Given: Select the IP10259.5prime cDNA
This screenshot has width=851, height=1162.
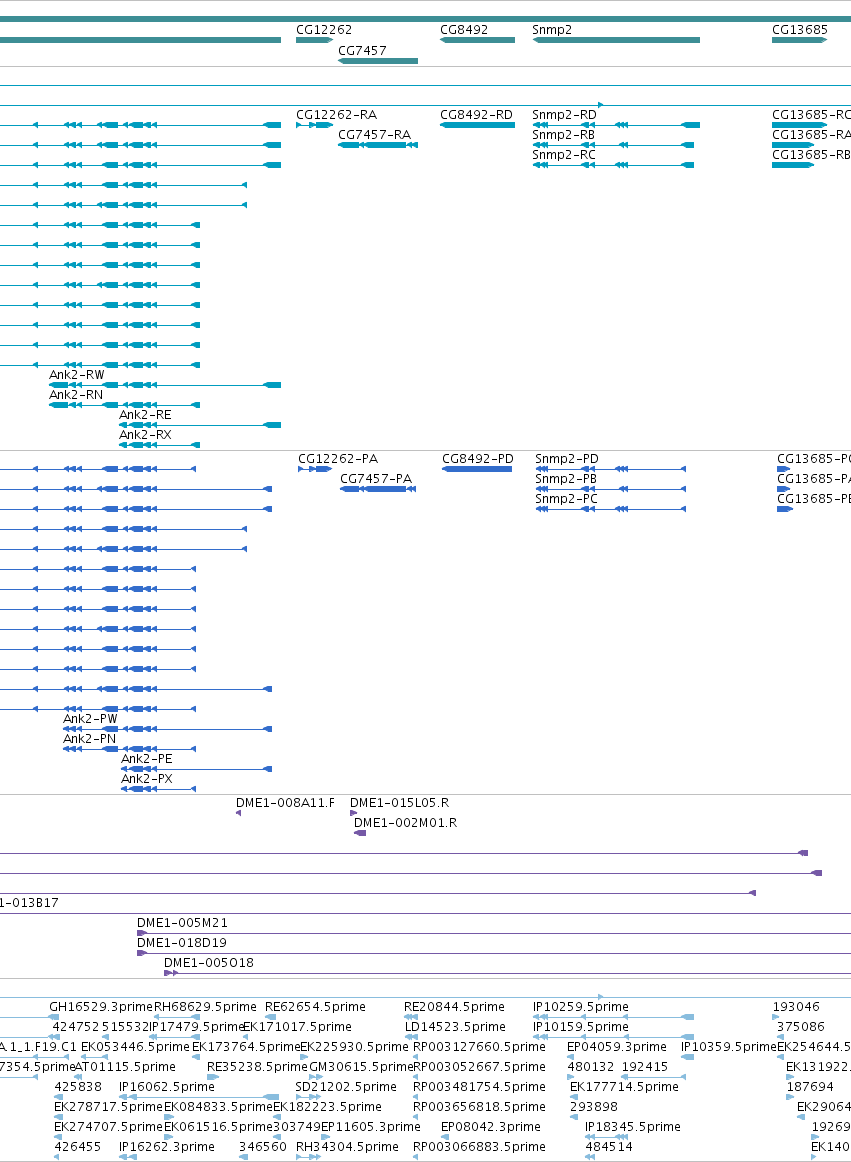Looking at the screenshot, I should point(613,1017).
